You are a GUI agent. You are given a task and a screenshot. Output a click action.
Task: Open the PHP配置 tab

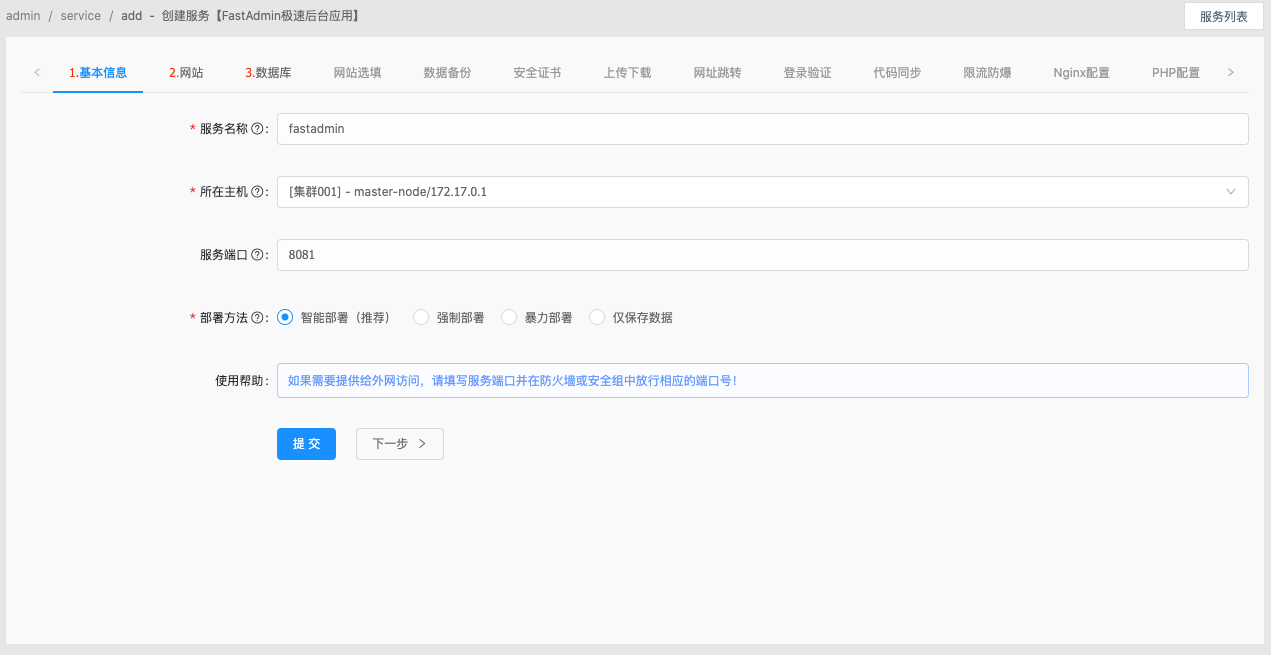(x=1175, y=71)
